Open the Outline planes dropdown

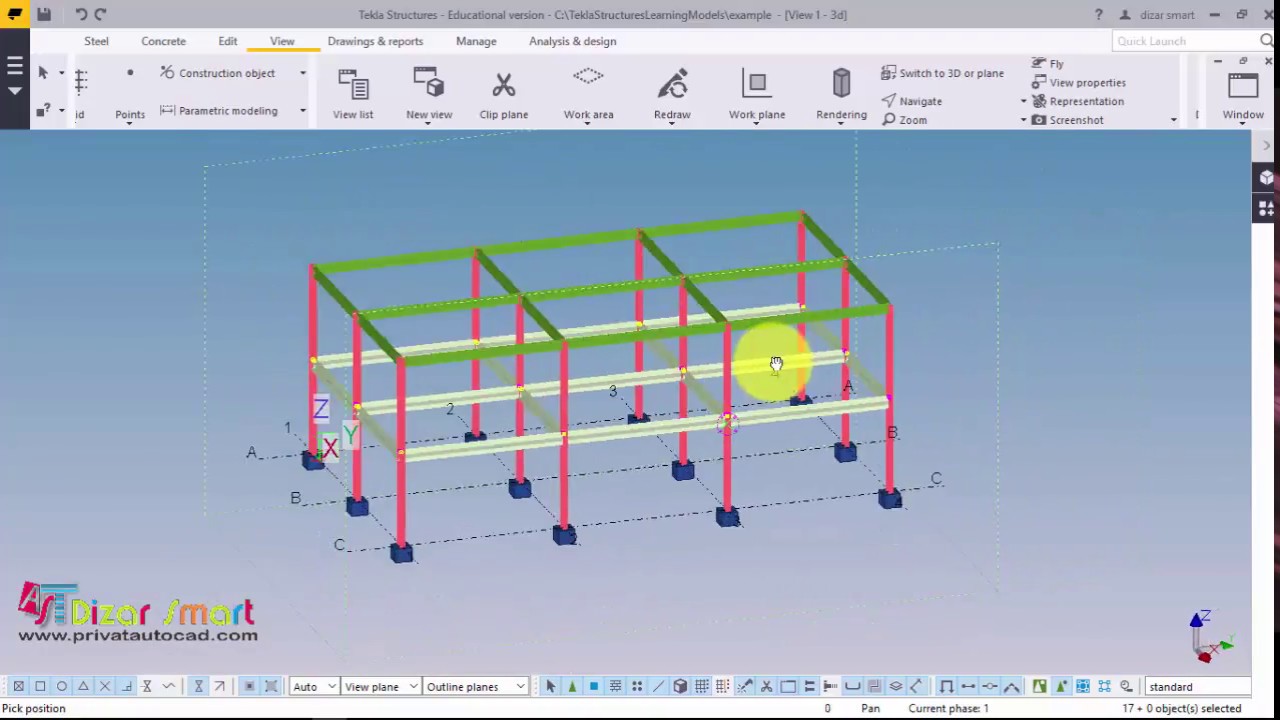(475, 686)
